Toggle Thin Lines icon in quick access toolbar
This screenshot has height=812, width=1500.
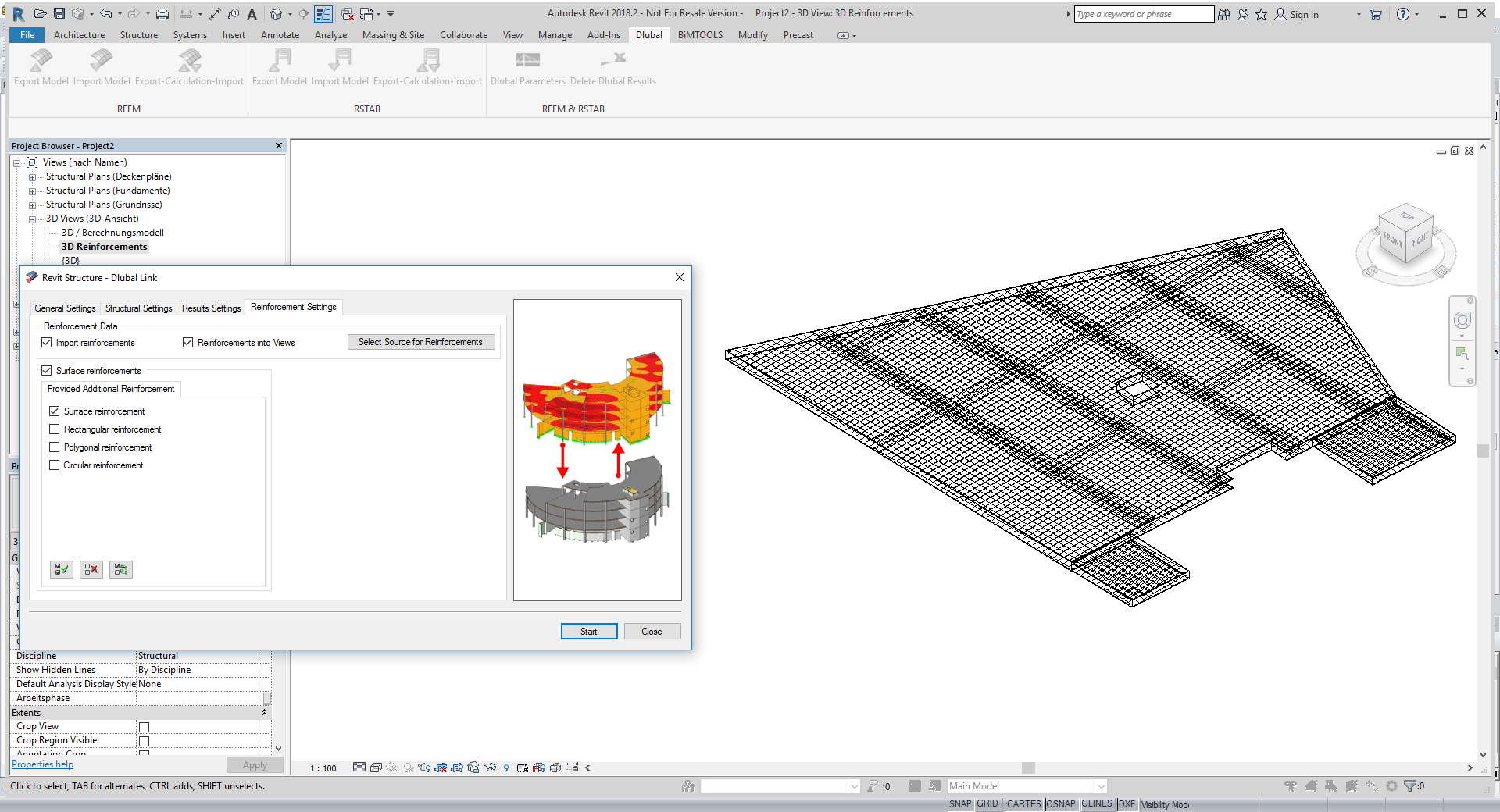tap(323, 14)
